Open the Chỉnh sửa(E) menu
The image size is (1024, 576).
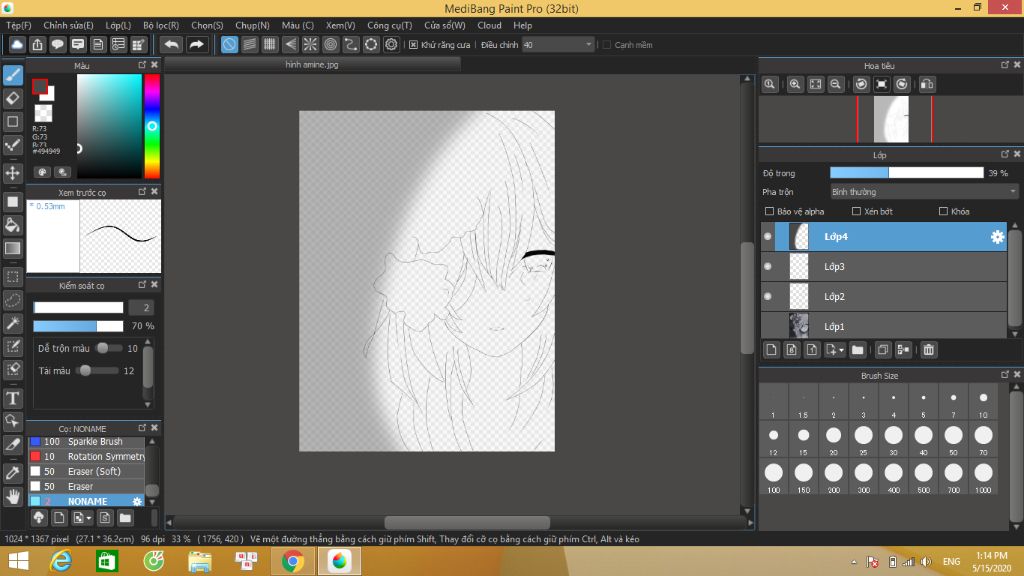[69, 25]
